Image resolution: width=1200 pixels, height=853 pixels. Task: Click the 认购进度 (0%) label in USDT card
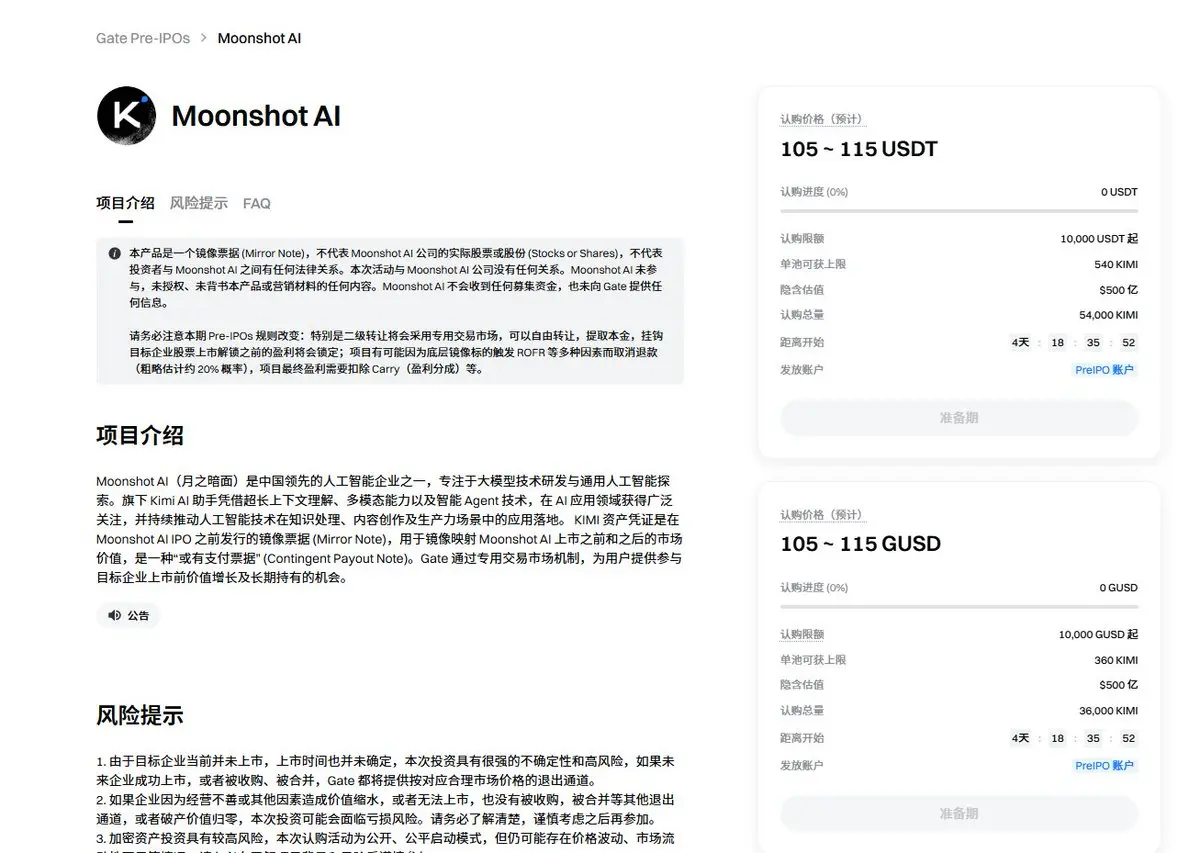tap(814, 192)
